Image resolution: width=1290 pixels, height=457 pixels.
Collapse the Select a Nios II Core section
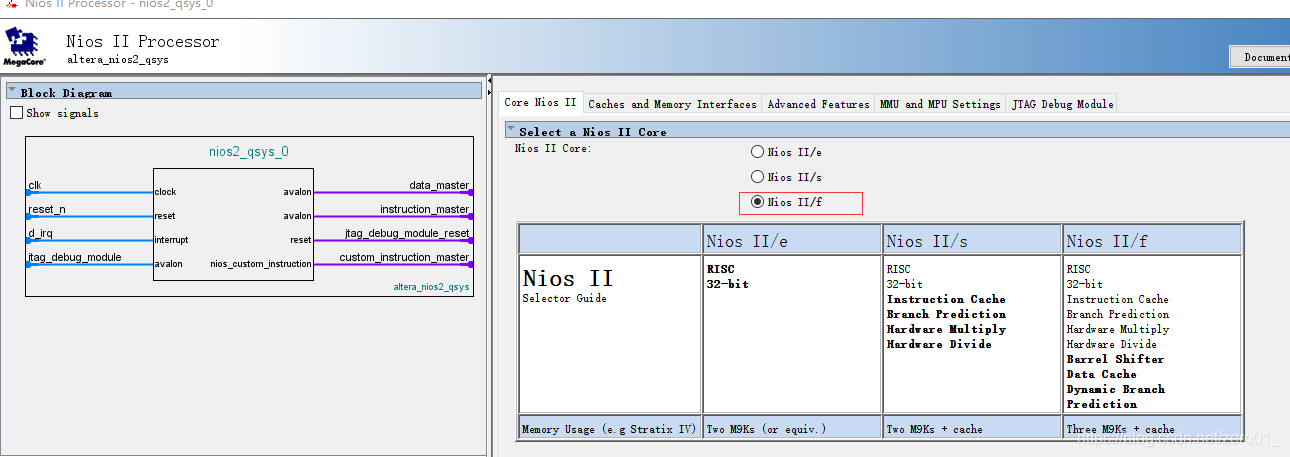[511, 131]
